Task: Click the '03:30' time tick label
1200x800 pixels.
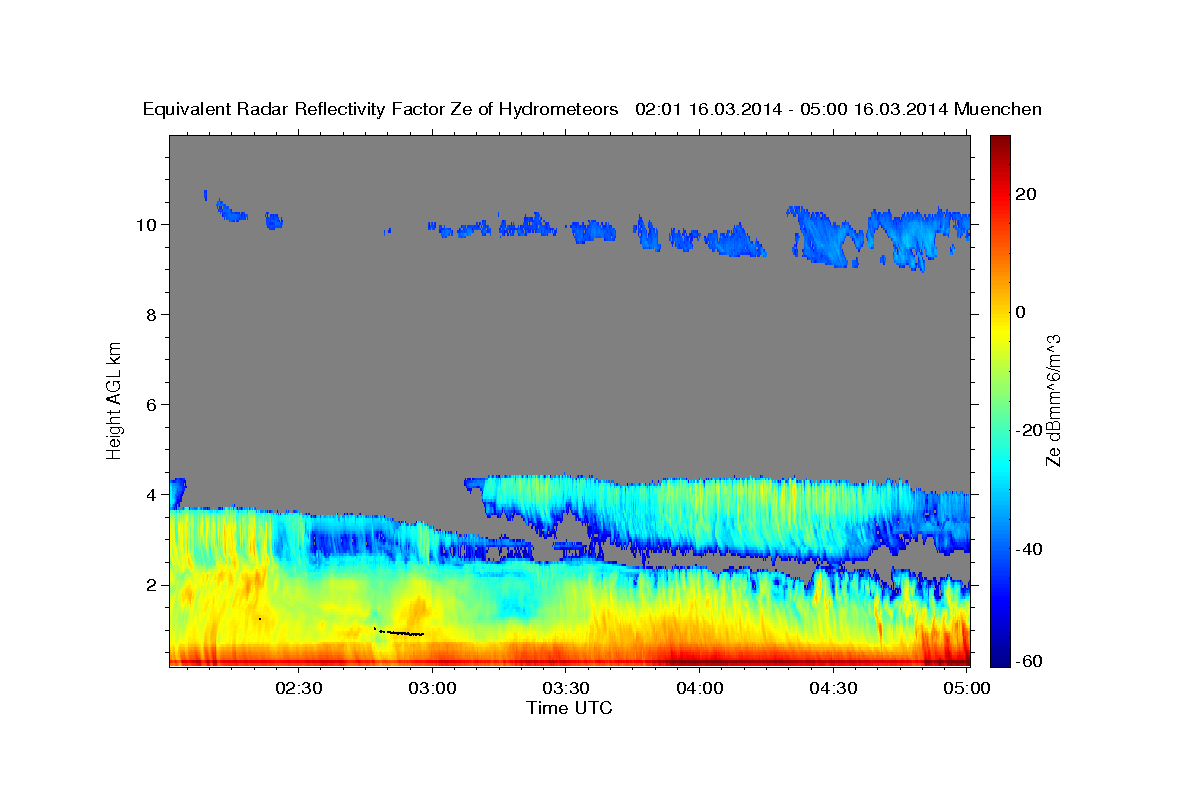Action: [x=566, y=688]
